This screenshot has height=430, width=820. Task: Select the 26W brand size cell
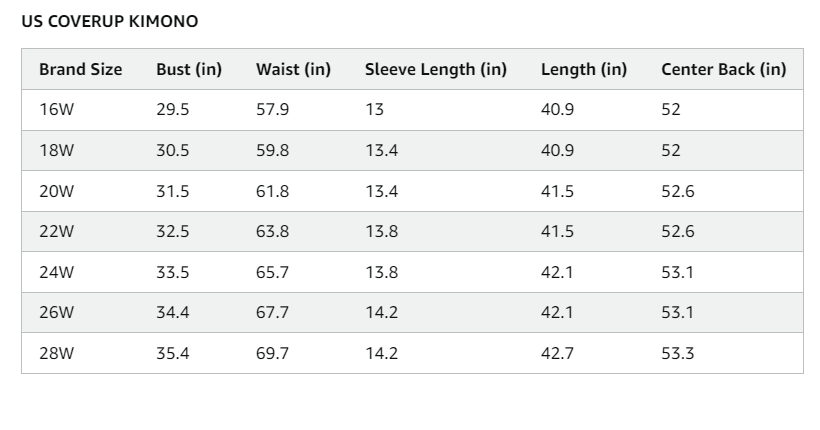[x=57, y=313]
